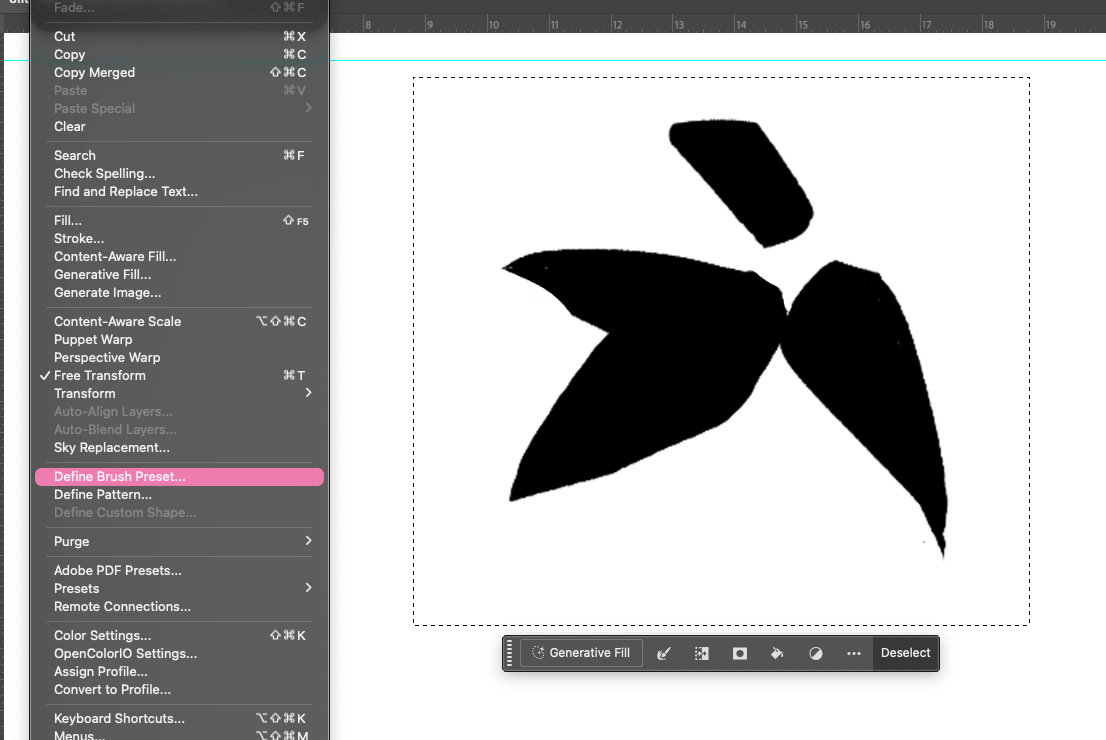Click the fill selection bucket icon
The height and width of the screenshot is (740, 1106).
tap(777, 654)
